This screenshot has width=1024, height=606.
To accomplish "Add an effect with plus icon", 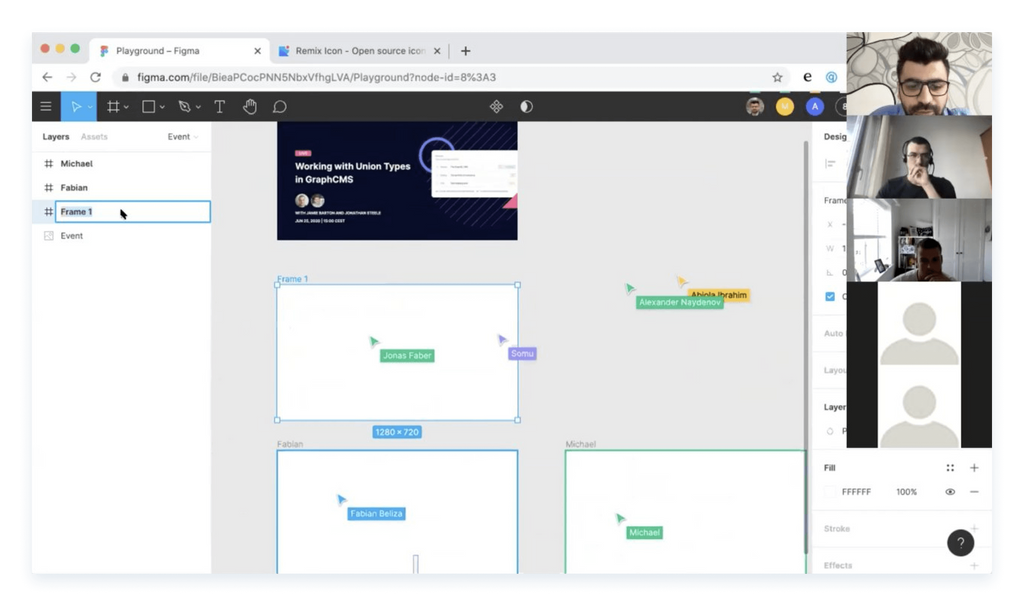I will pos(974,566).
